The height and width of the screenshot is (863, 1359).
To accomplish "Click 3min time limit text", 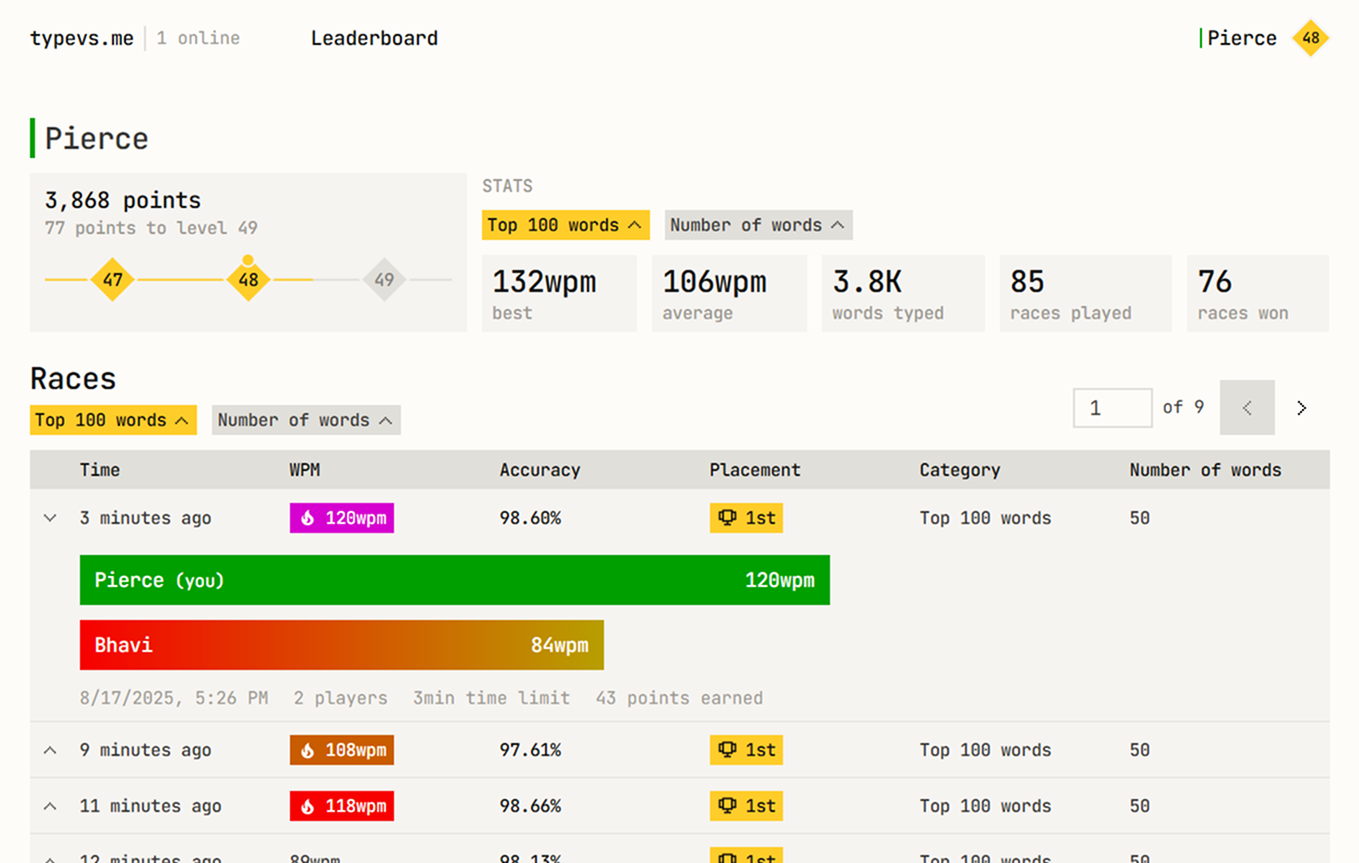I will [x=491, y=698].
